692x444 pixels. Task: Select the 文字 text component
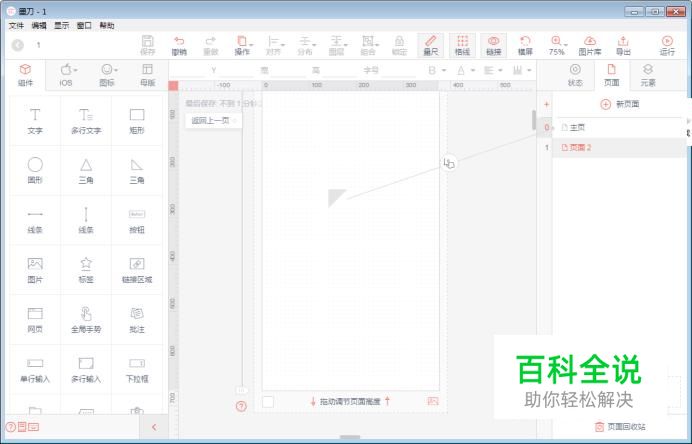pos(35,121)
